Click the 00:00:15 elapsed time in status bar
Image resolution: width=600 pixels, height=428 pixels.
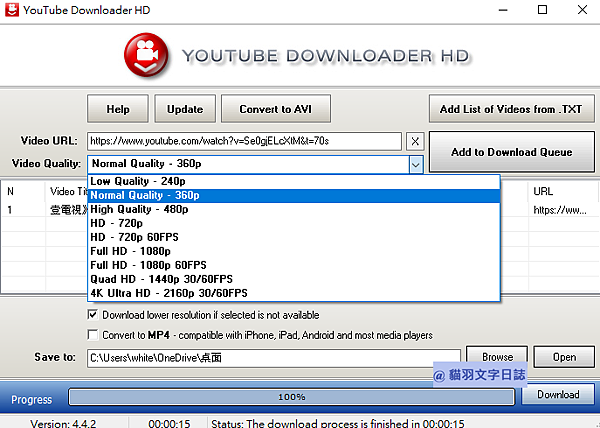(169, 423)
